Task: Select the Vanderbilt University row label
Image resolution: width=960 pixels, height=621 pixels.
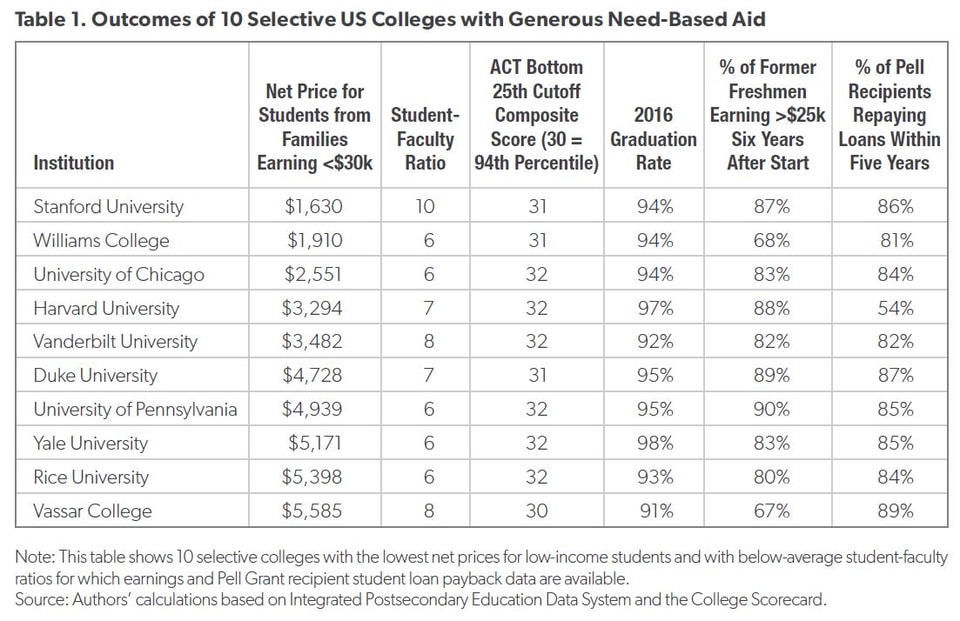Action: [115, 342]
